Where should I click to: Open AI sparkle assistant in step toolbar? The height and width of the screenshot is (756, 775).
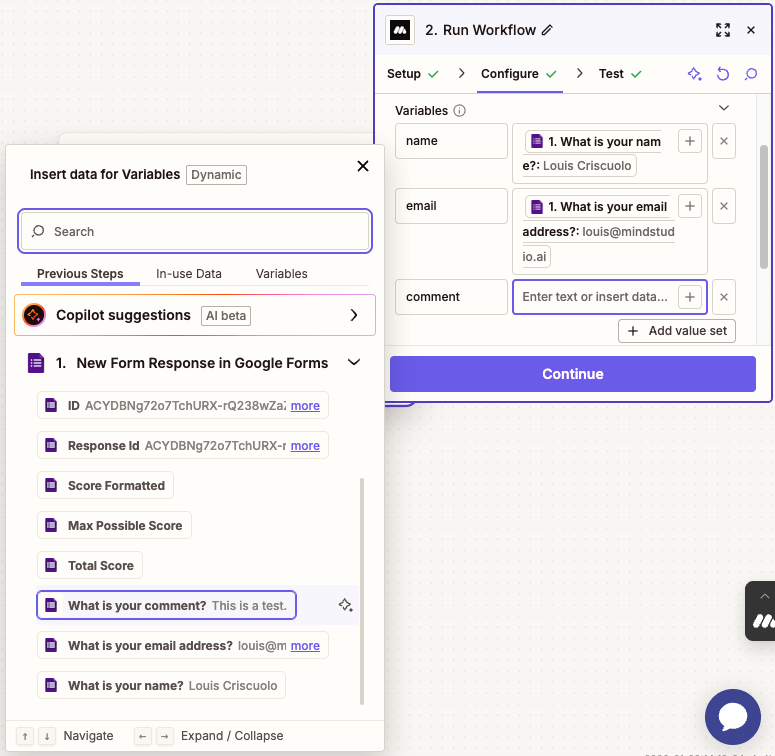point(694,74)
